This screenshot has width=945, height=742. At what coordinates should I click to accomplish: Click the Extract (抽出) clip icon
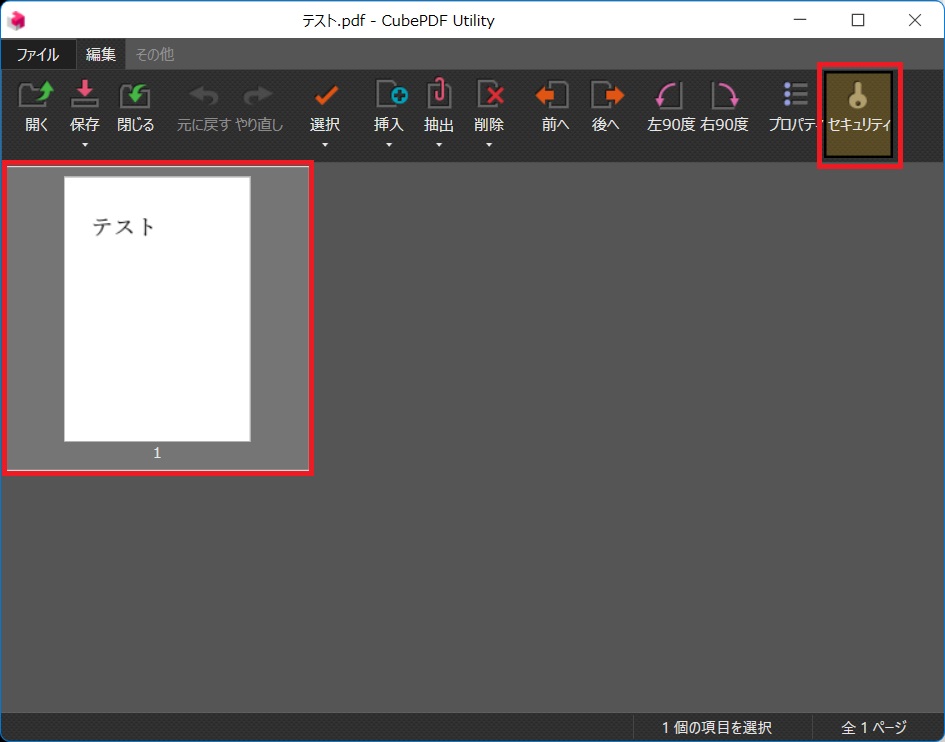[439, 93]
